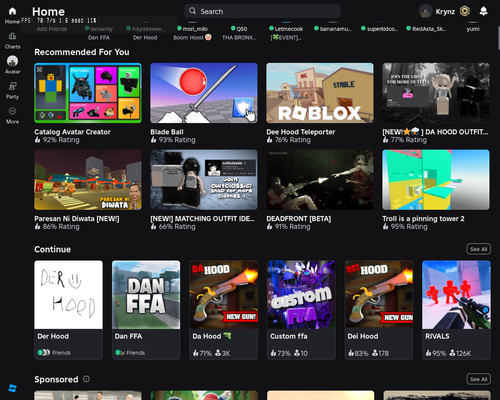
Task: Click Add Friends link
Action: 52,29
